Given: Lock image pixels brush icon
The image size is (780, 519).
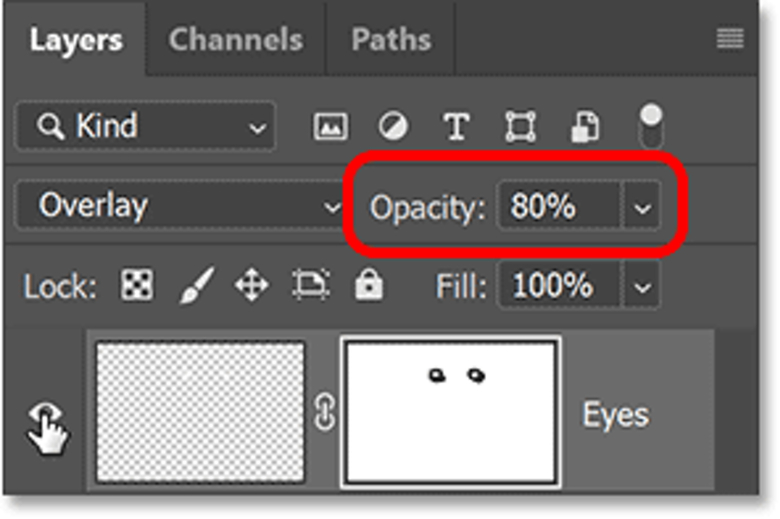Looking at the screenshot, I should (196, 285).
